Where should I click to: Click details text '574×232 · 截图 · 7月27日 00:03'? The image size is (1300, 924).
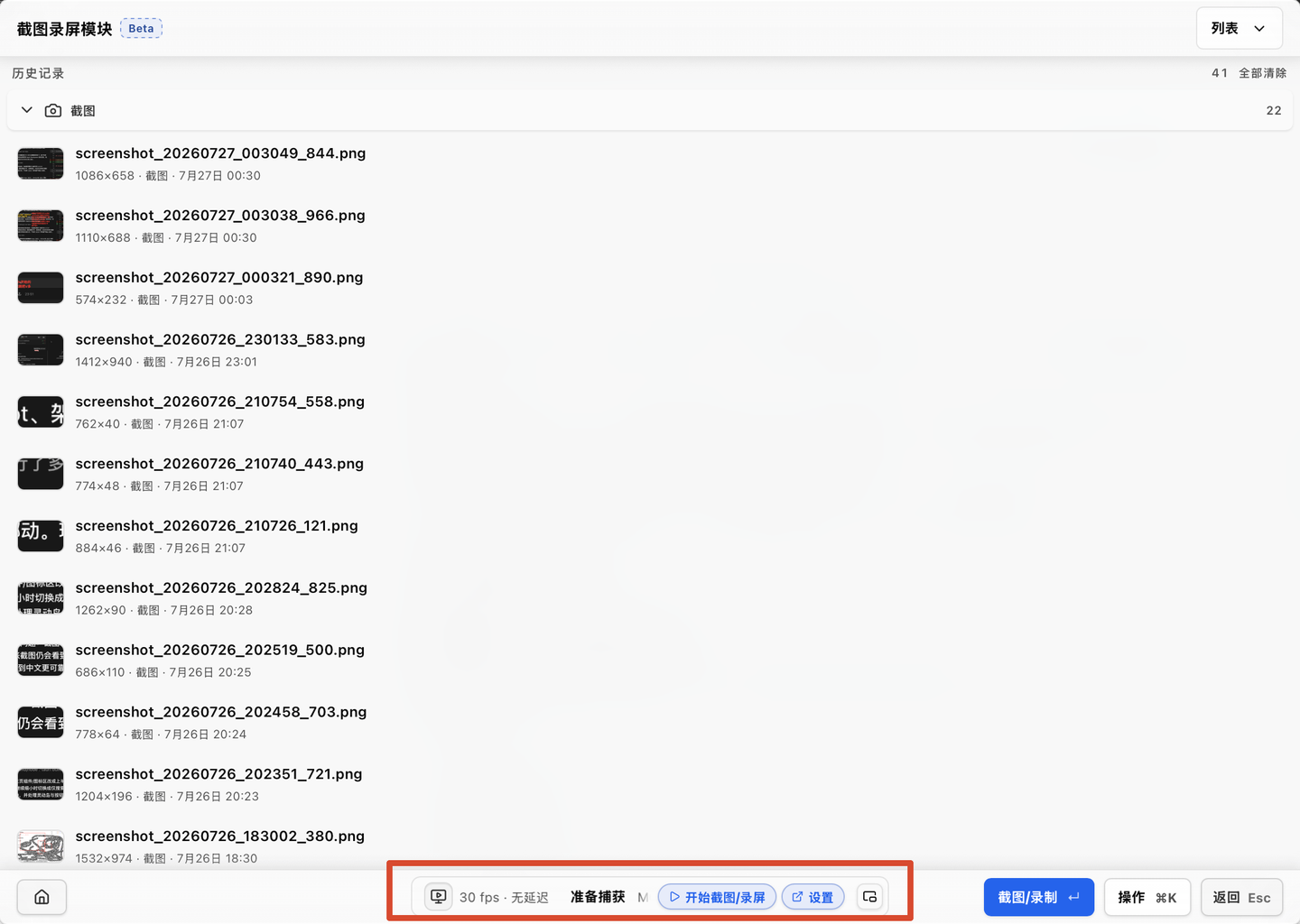click(x=164, y=300)
